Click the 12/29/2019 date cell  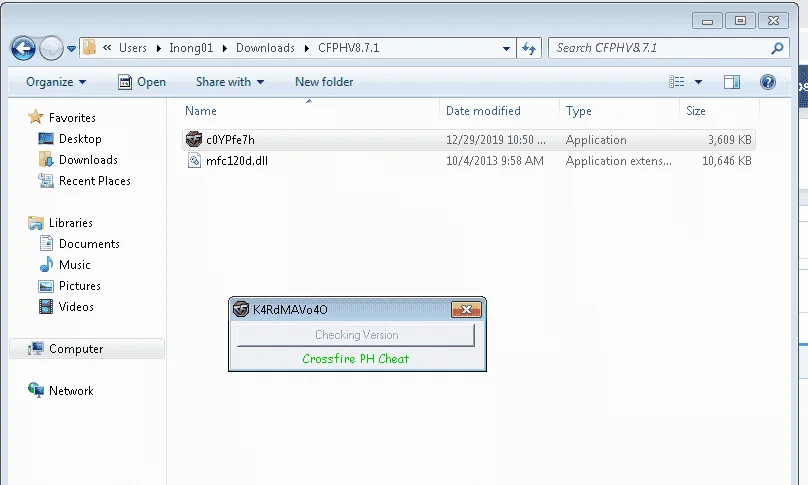point(496,140)
